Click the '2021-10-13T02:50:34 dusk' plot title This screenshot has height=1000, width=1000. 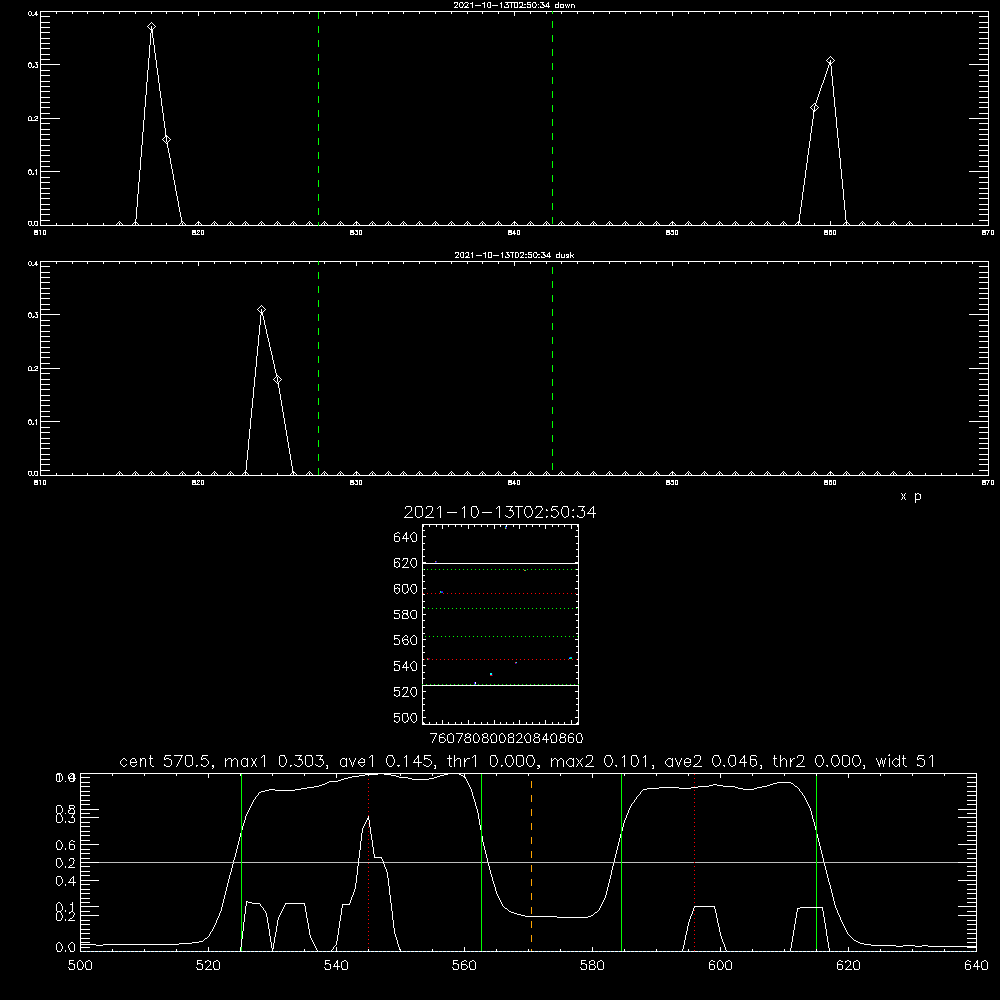514,255
